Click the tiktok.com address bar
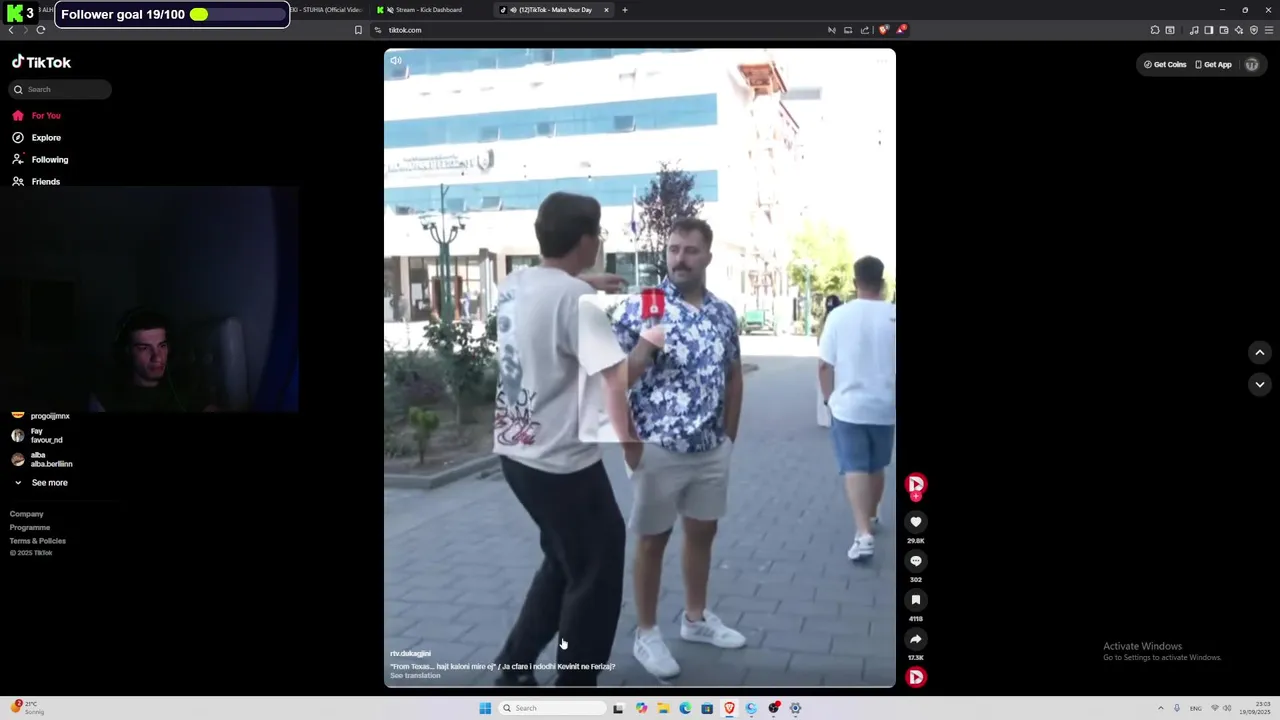The image size is (1280, 720). click(600, 30)
